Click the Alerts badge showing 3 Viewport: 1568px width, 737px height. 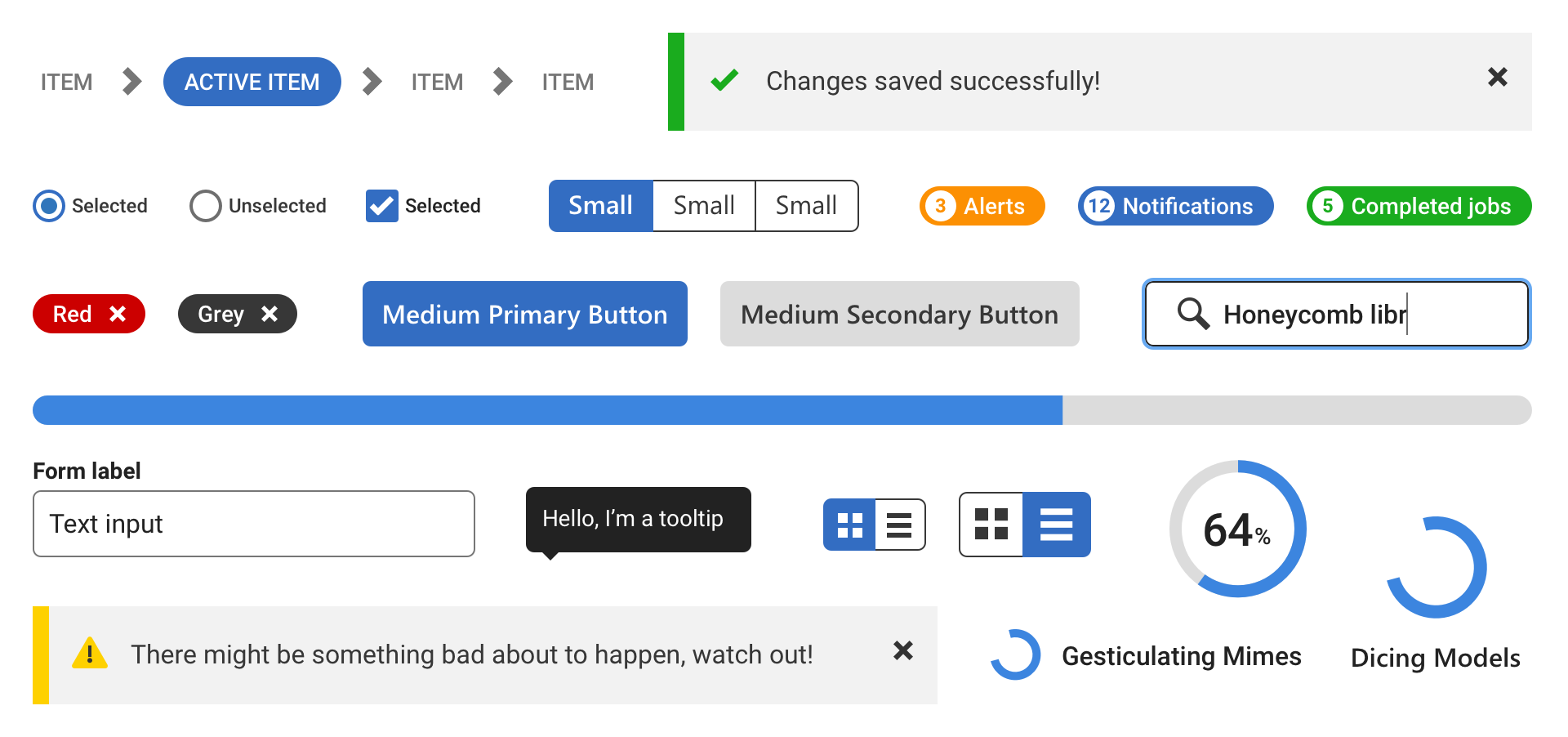pos(982,206)
